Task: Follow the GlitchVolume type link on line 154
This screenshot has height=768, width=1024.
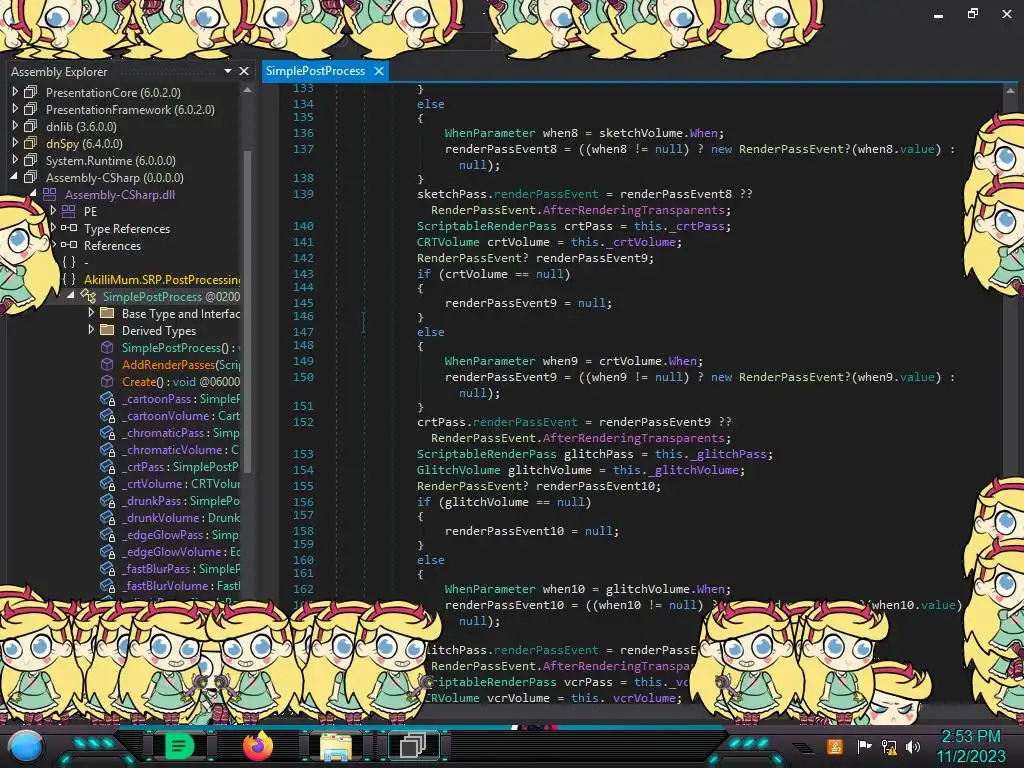Action: [458, 470]
